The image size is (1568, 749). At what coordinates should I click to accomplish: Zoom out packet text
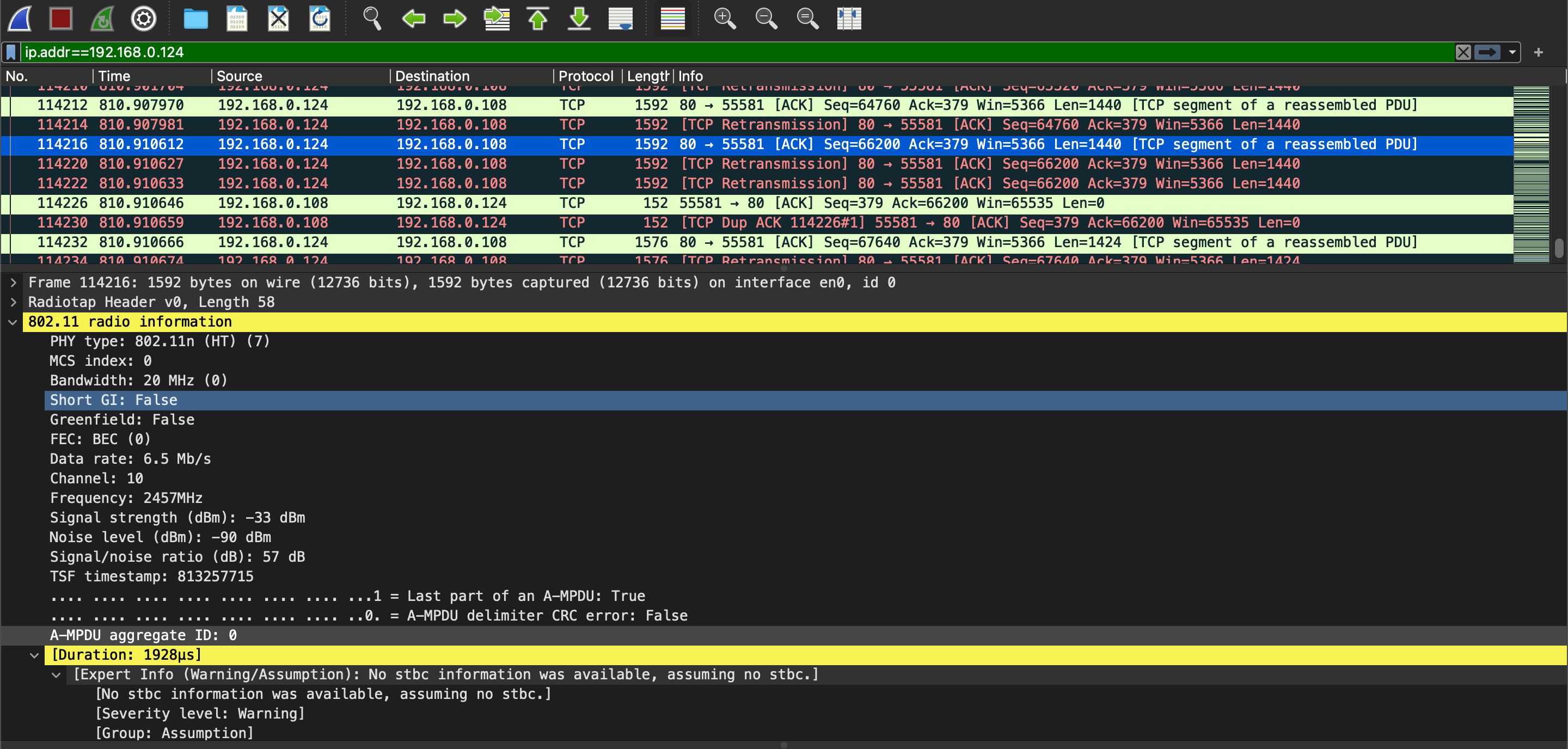click(x=765, y=19)
